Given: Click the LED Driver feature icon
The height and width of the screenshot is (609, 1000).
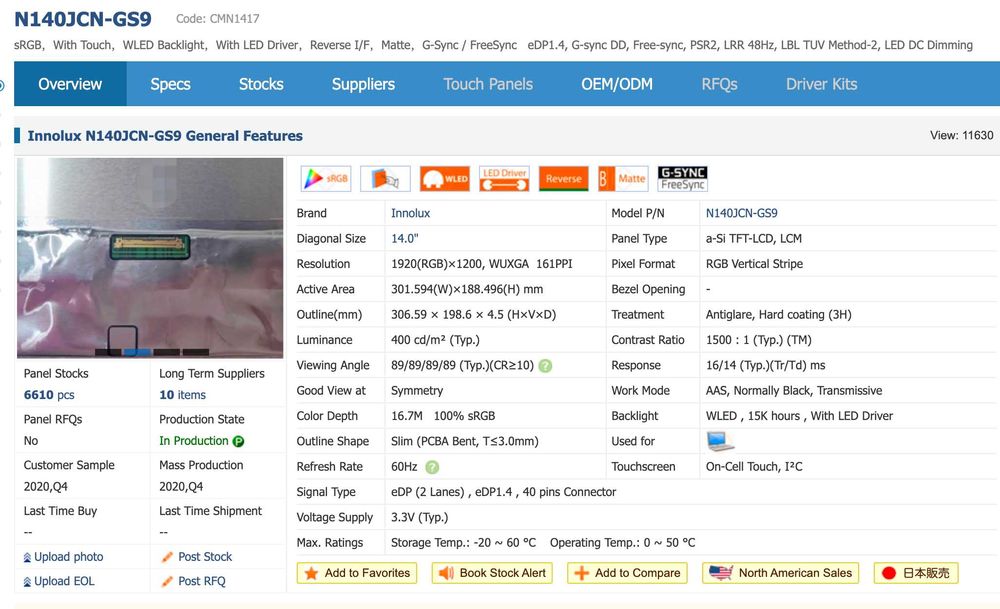Looking at the screenshot, I should [x=504, y=179].
